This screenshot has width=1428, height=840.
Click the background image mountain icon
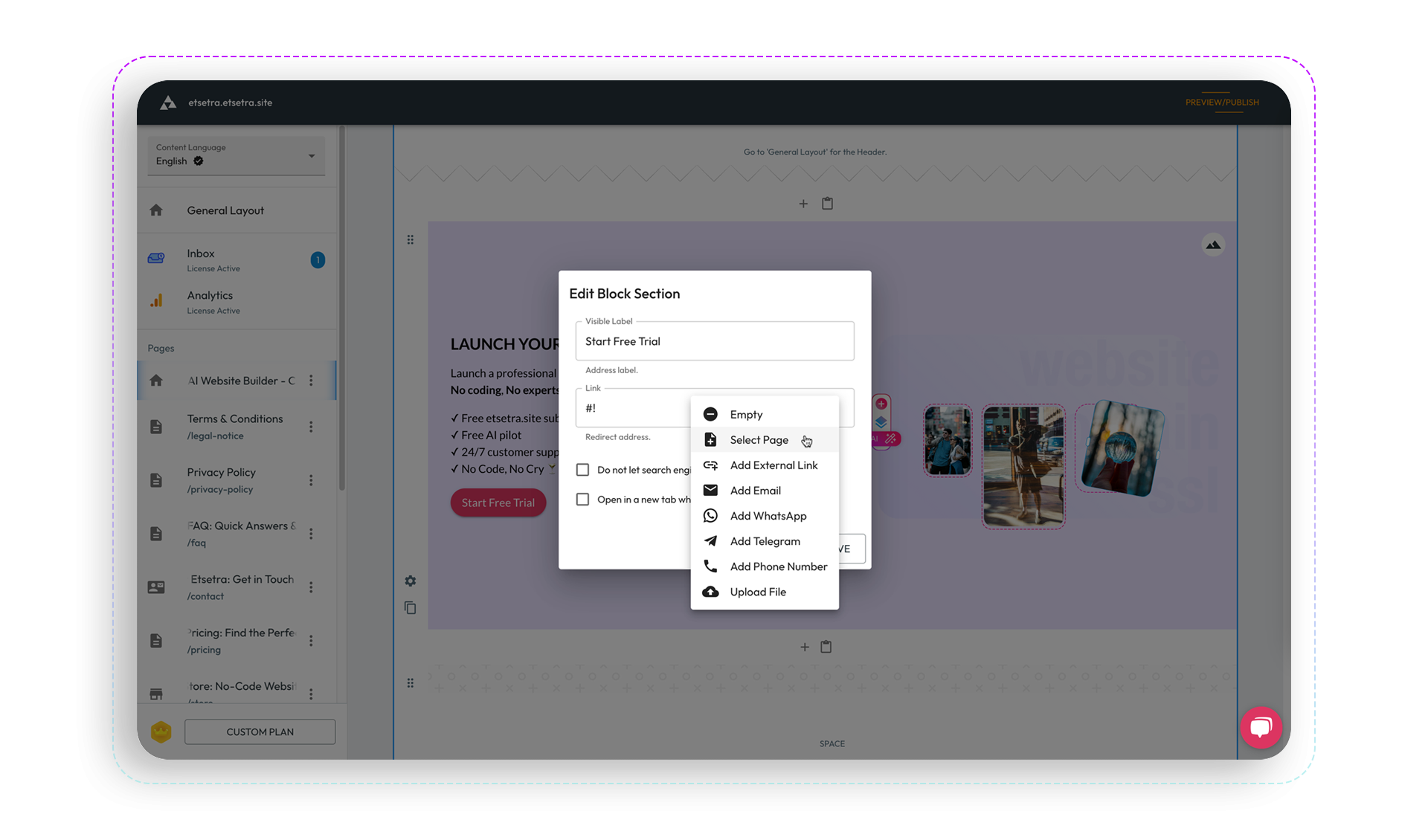click(x=1213, y=245)
